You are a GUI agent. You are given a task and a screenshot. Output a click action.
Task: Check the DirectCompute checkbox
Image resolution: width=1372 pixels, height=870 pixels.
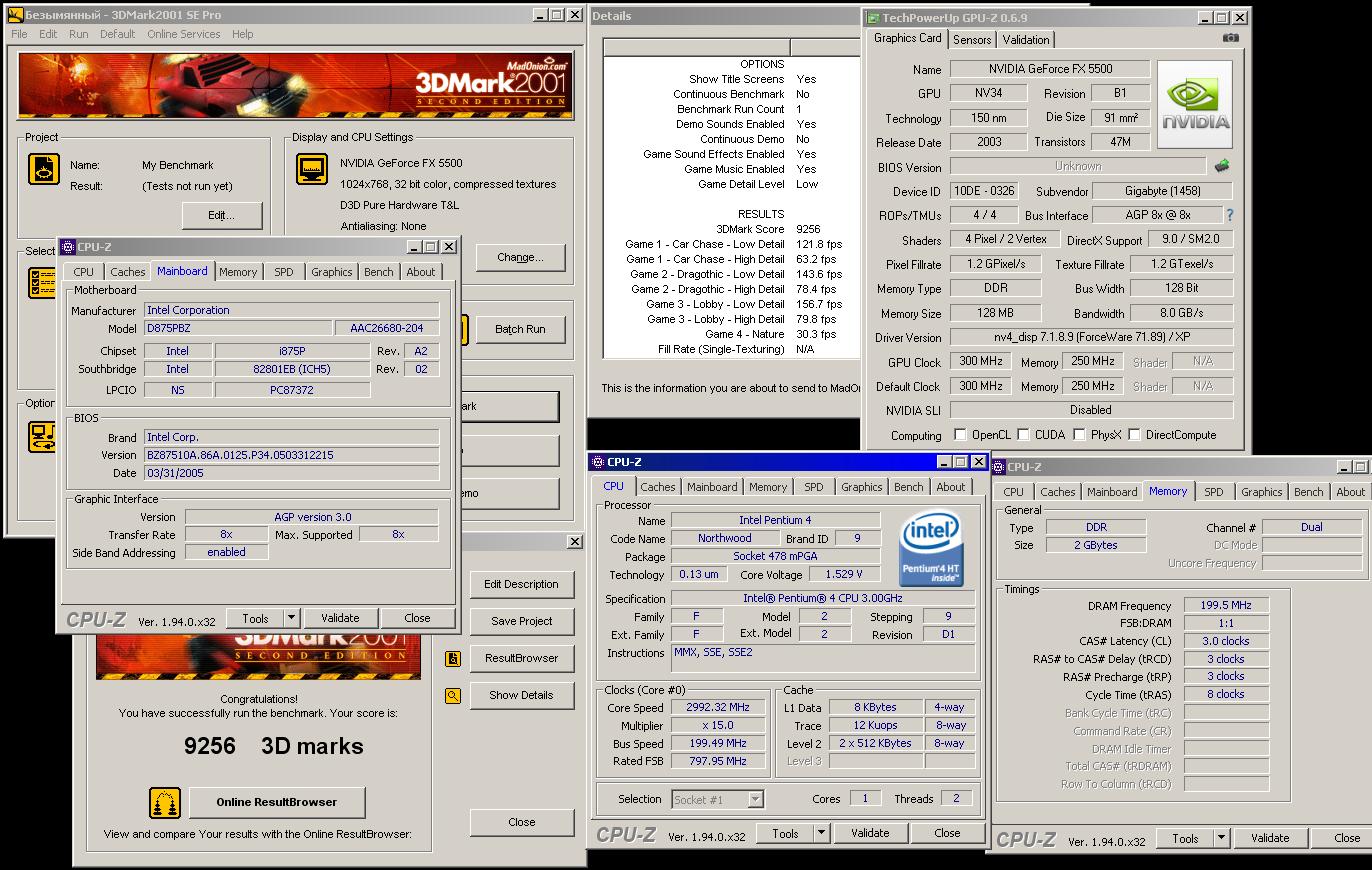1134,435
